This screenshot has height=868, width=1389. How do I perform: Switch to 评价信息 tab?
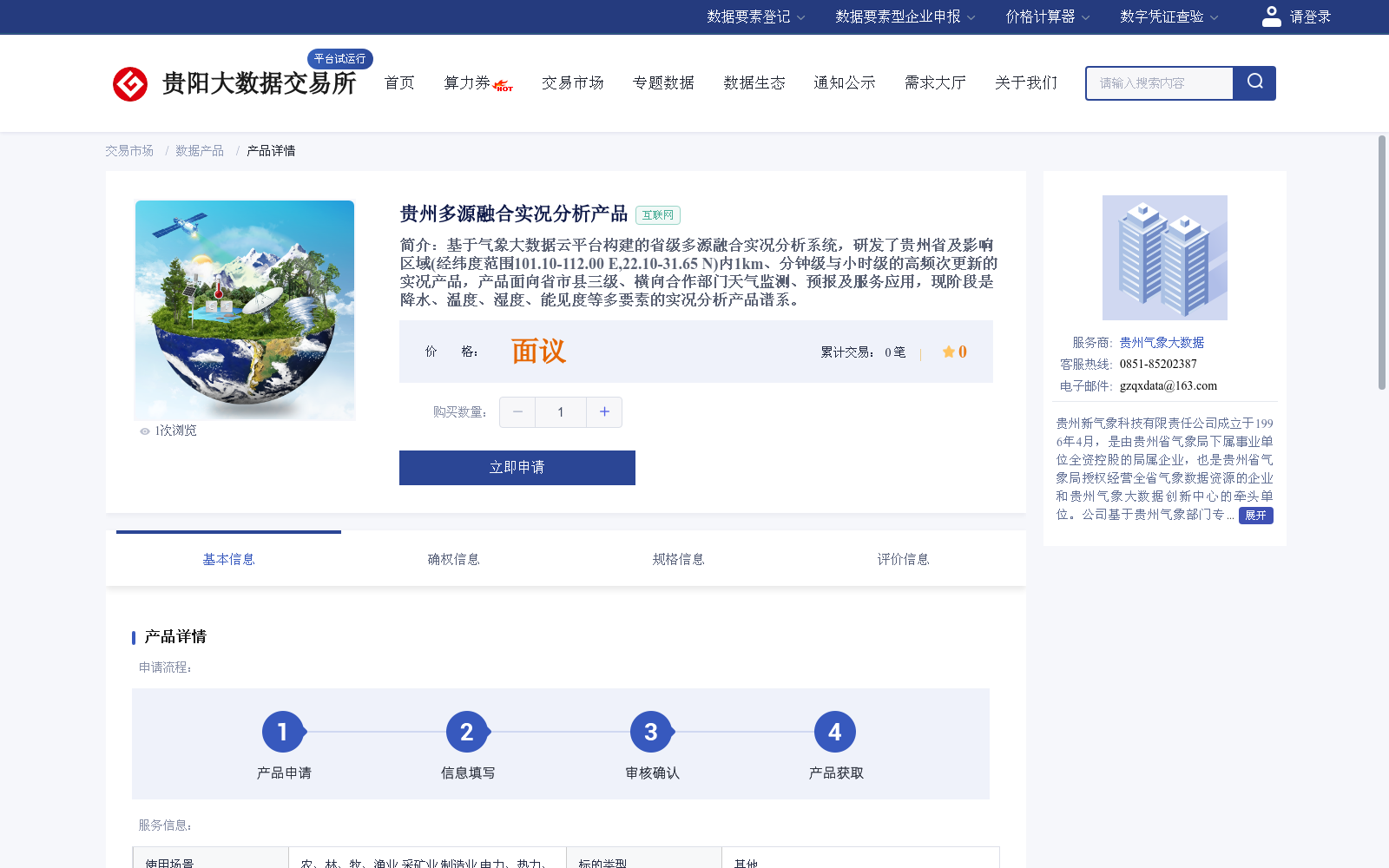coord(903,559)
